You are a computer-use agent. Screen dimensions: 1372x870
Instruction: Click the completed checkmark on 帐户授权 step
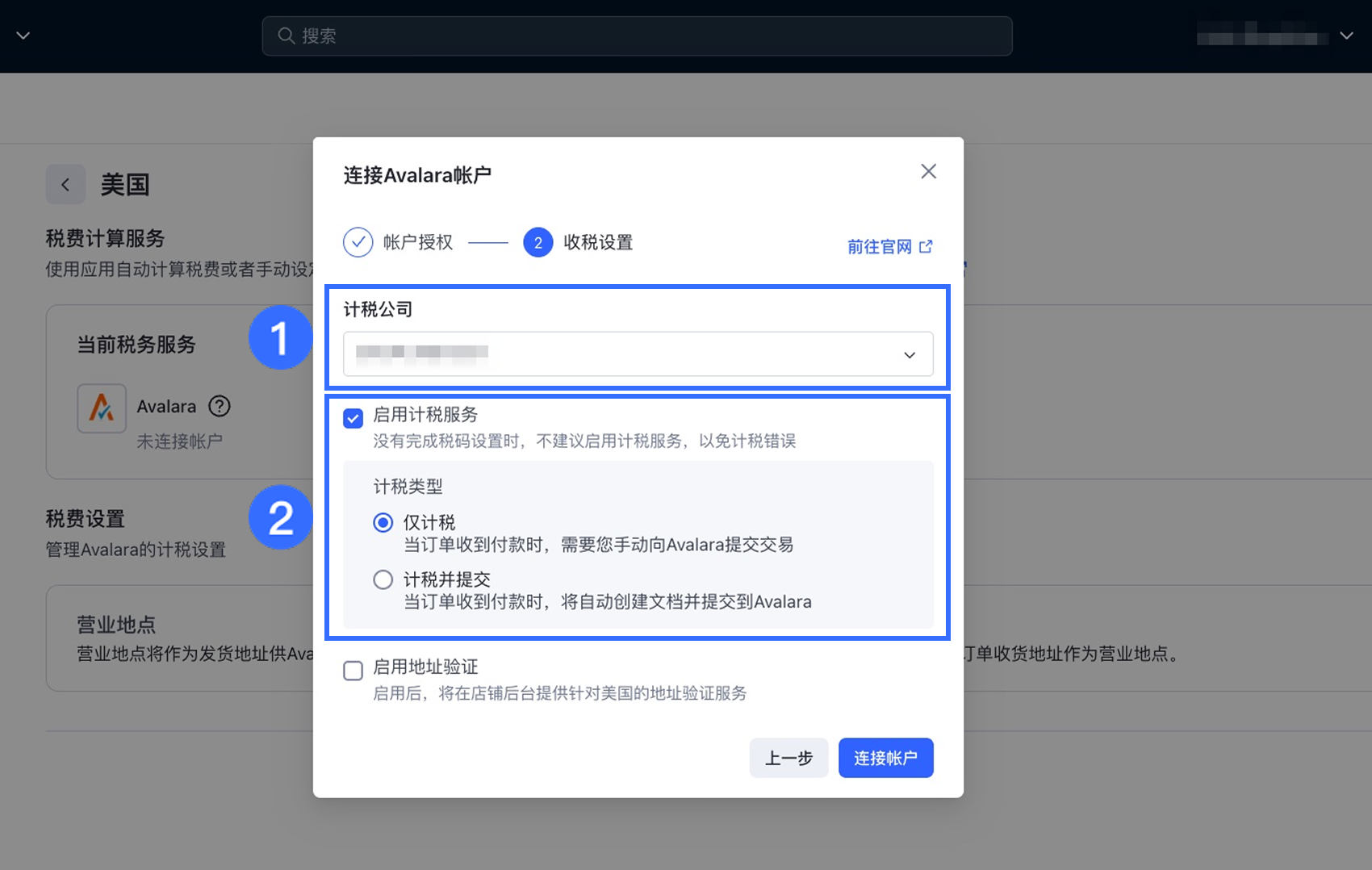(x=358, y=241)
